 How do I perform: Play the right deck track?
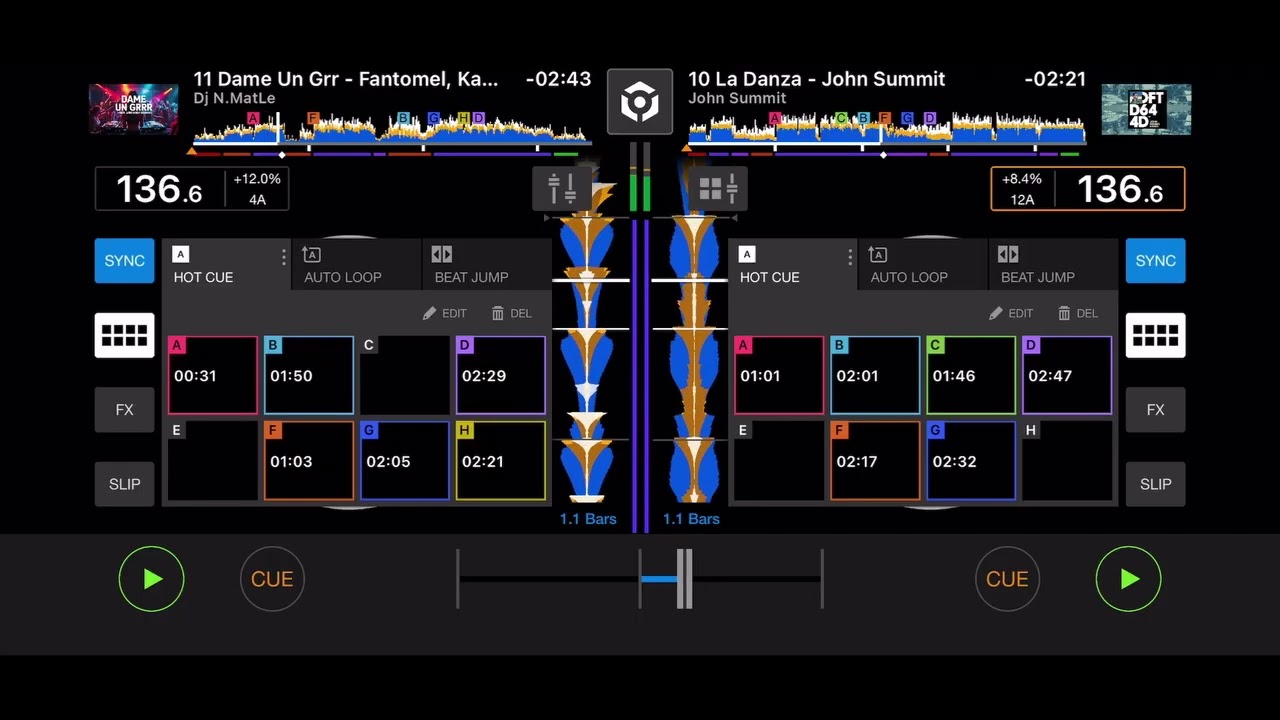click(x=1128, y=579)
